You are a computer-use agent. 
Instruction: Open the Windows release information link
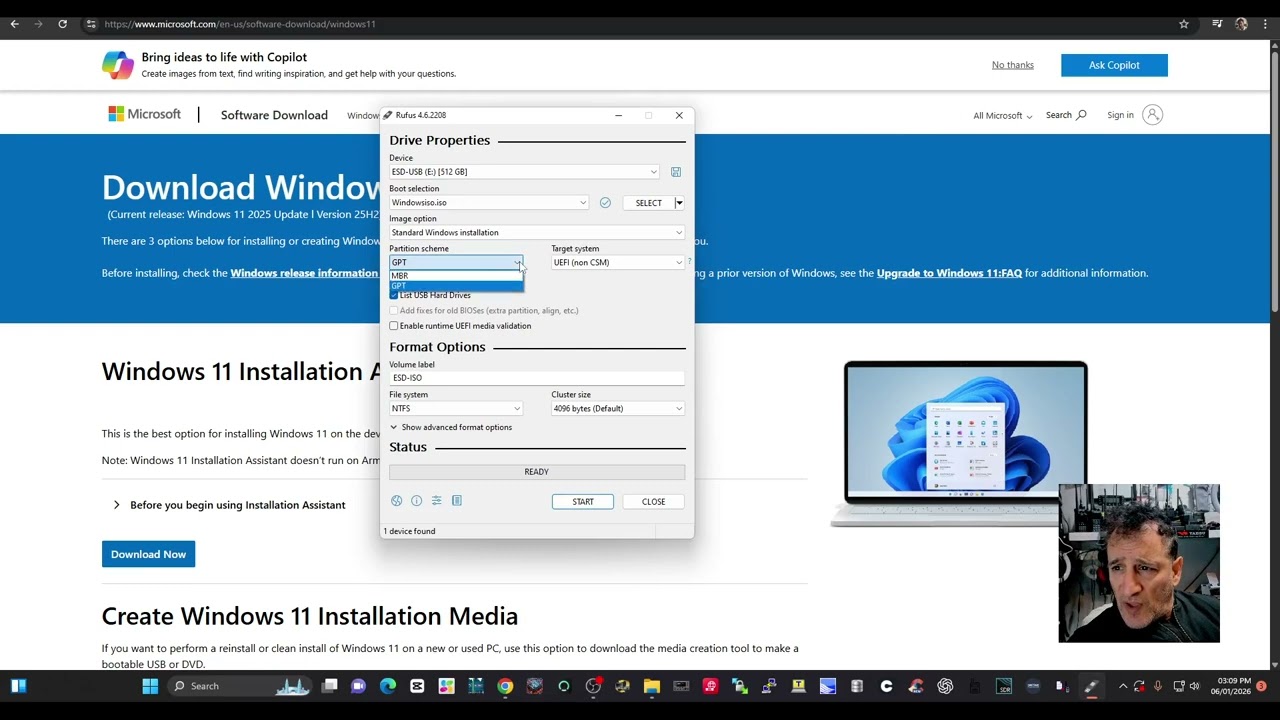(x=304, y=273)
